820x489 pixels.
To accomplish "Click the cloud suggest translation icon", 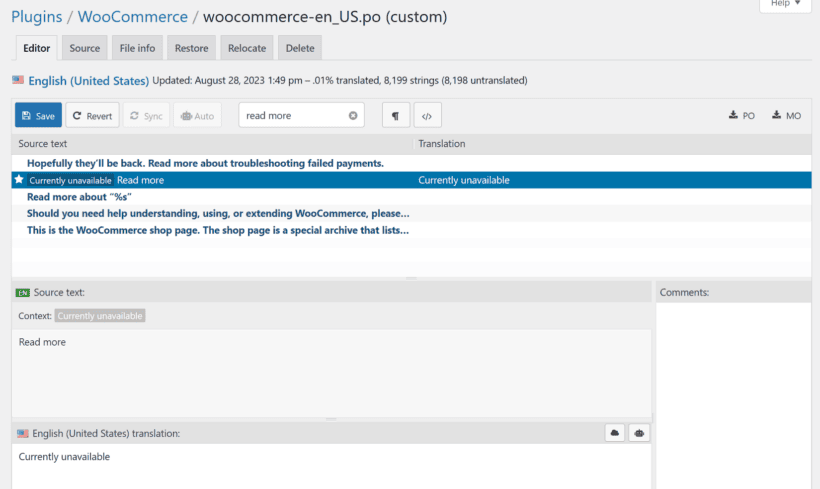I will (x=615, y=433).
